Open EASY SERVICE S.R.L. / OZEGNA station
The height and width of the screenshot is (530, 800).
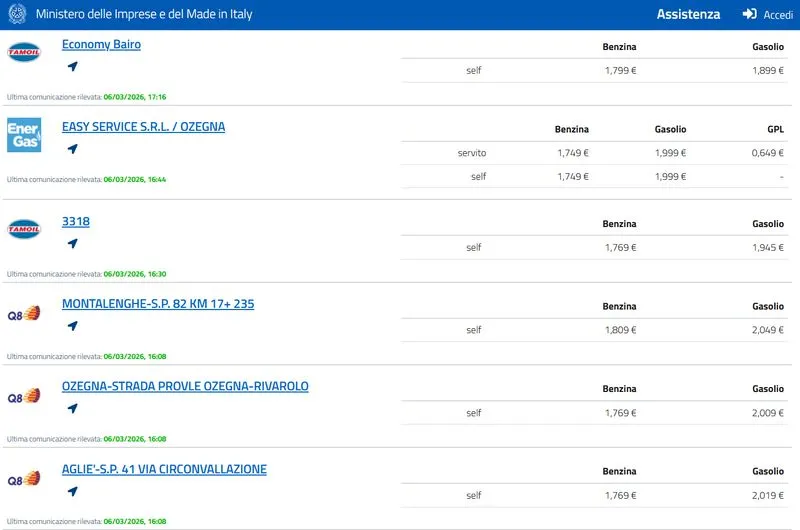coord(143,127)
